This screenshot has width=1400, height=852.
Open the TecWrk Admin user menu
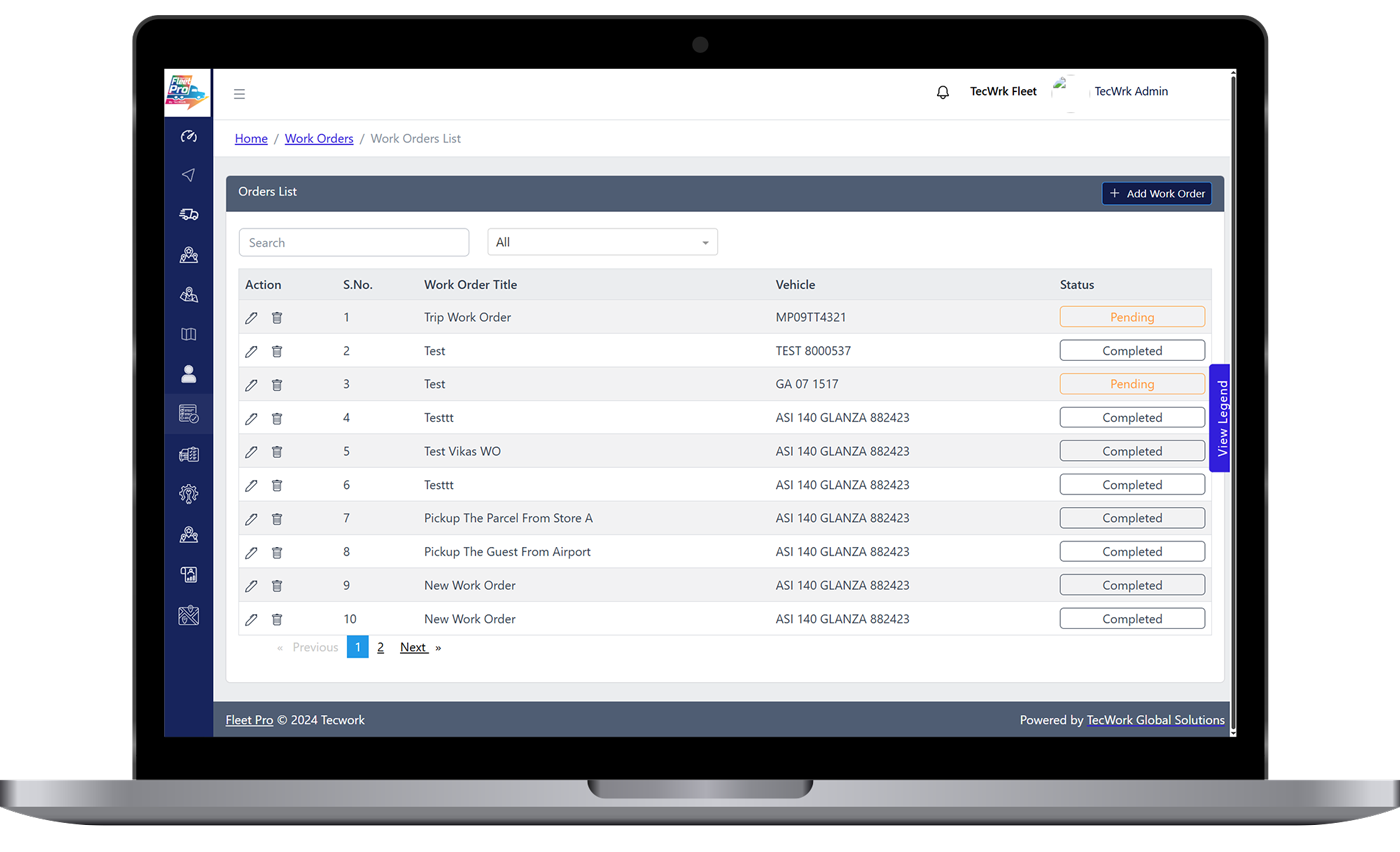(1131, 91)
